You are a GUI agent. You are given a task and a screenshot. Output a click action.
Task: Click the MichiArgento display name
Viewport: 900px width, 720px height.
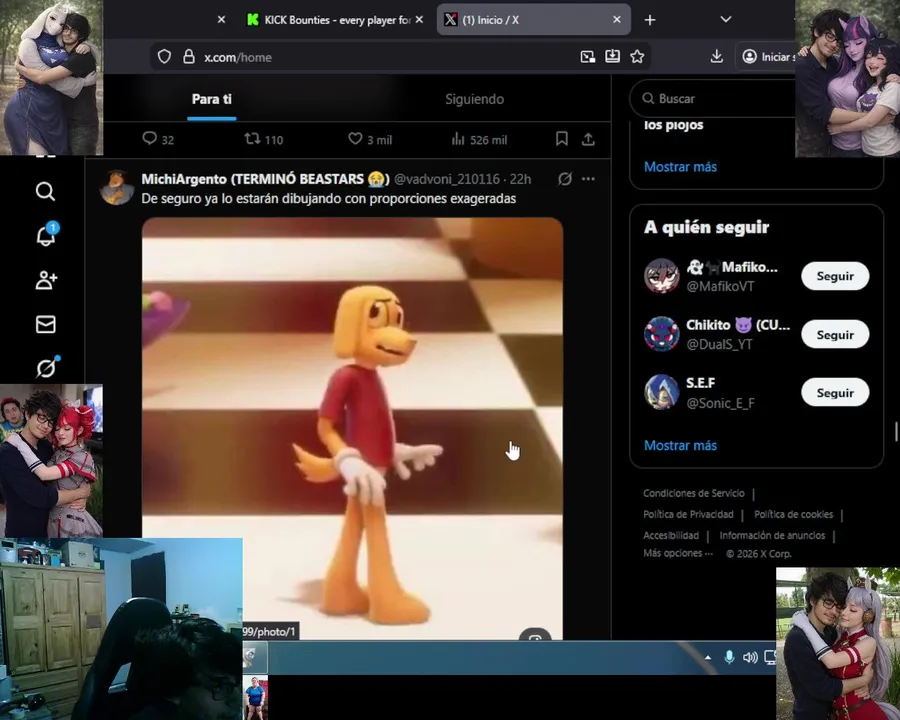click(x=265, y=179)
